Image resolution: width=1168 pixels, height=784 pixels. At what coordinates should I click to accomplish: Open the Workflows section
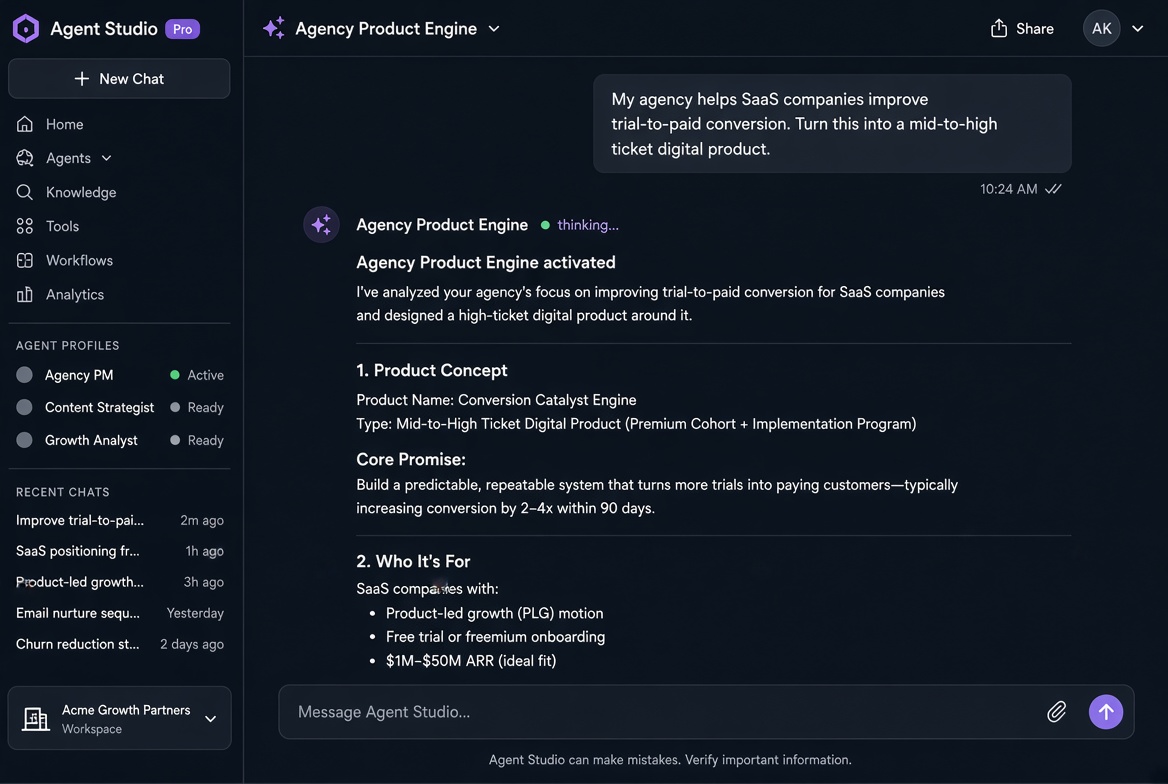click(x=80, y=260)
